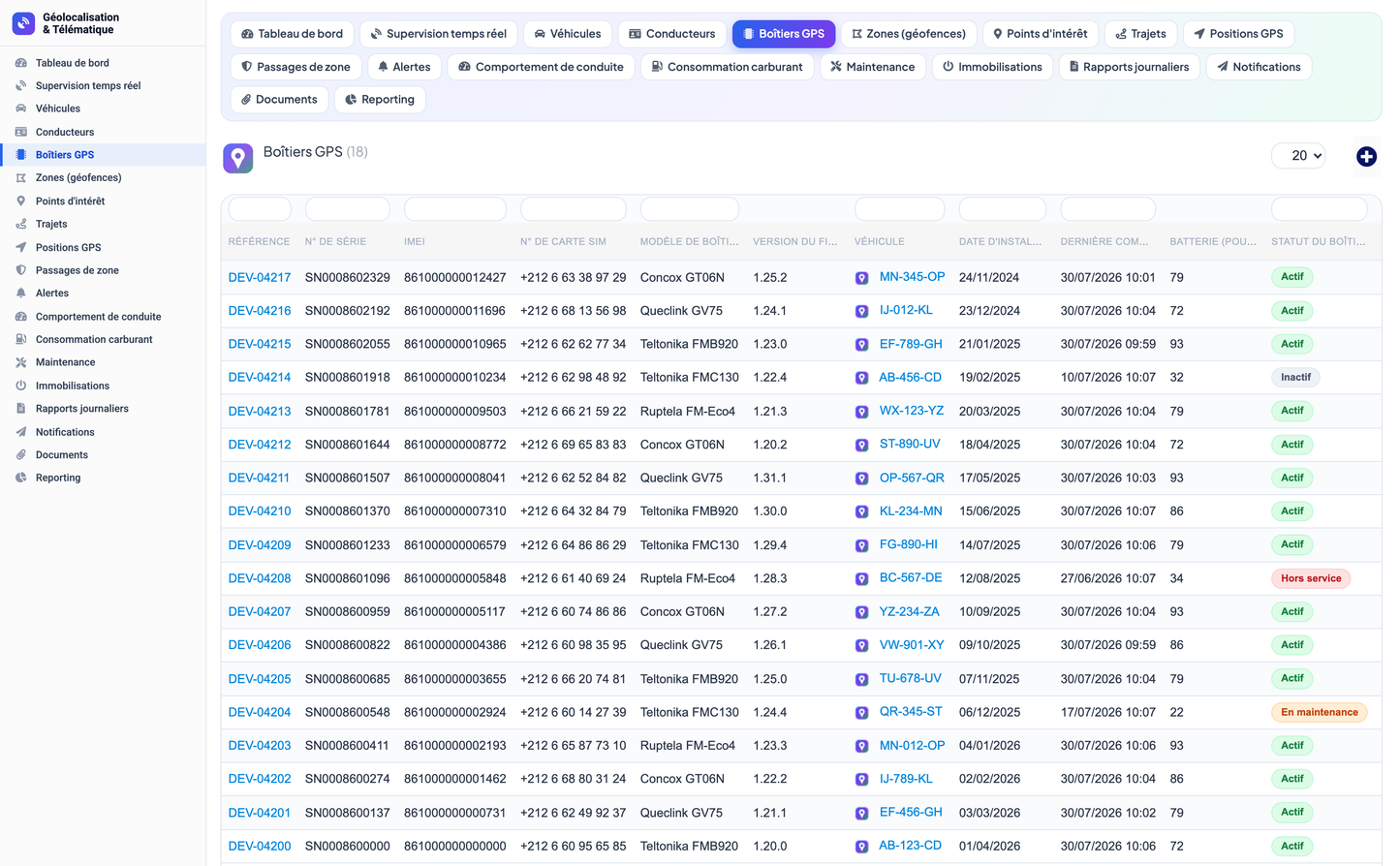Click the purple Boîtiers GPS header icon
This screenshot has height=866, width=1400.
pyautogui.click(x=238, y=158)
